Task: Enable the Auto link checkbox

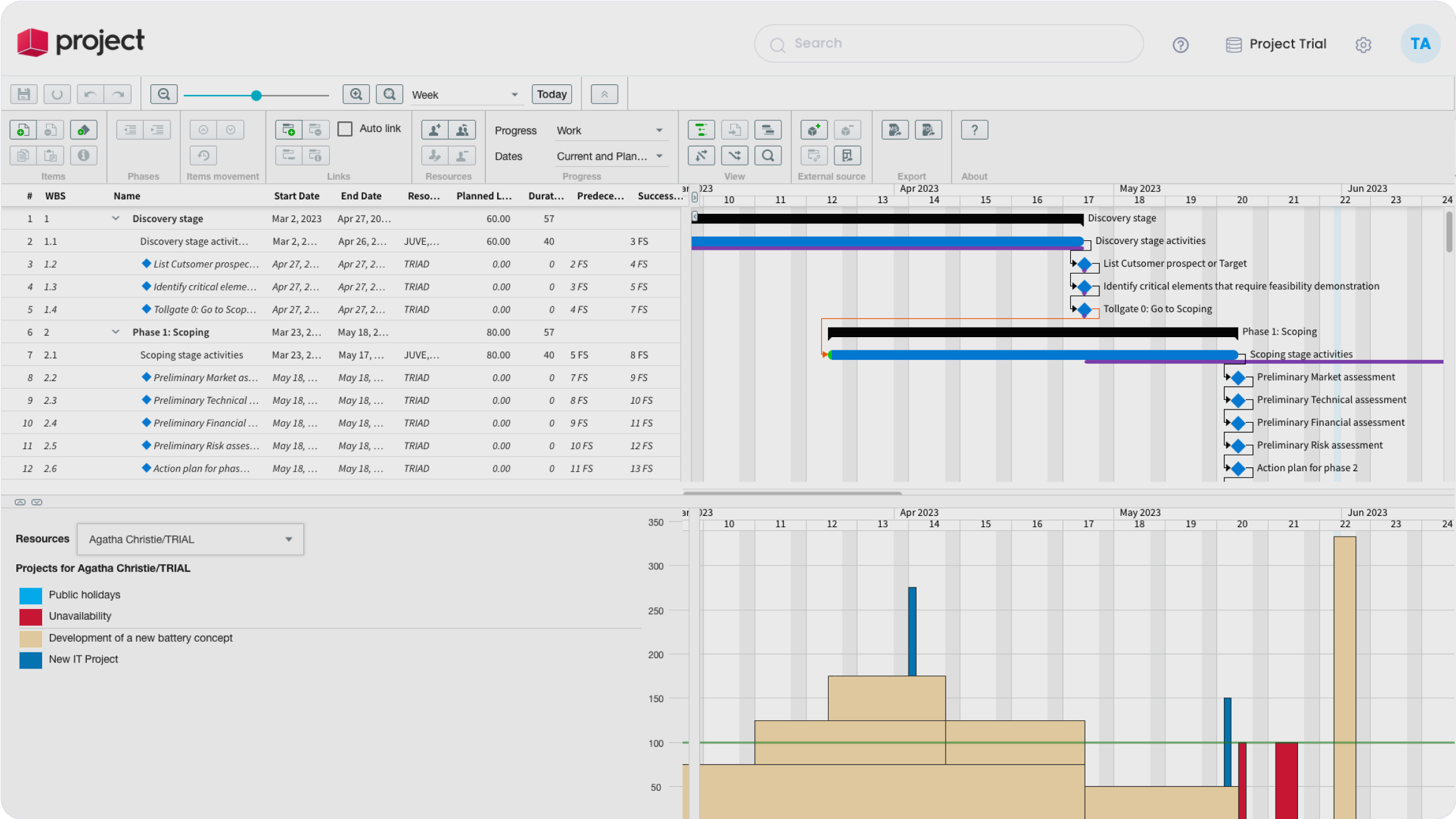Action: (345, 129)
